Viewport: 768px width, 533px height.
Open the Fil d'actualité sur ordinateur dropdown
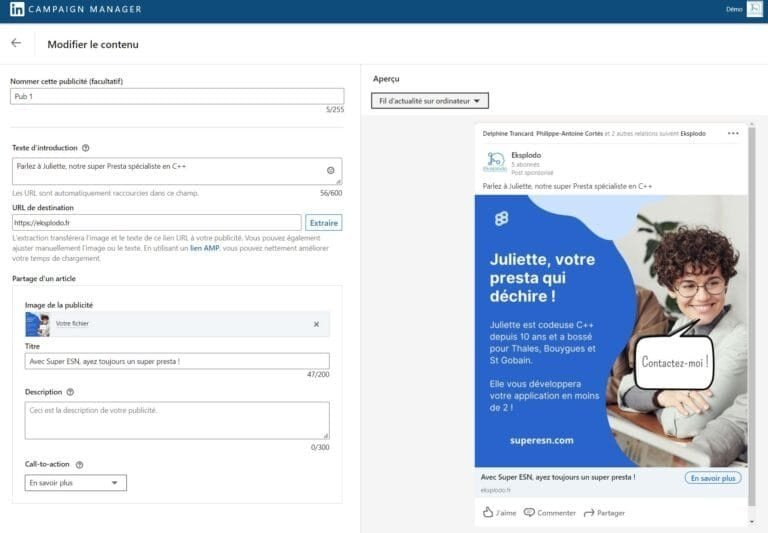(x=430, y=101)
